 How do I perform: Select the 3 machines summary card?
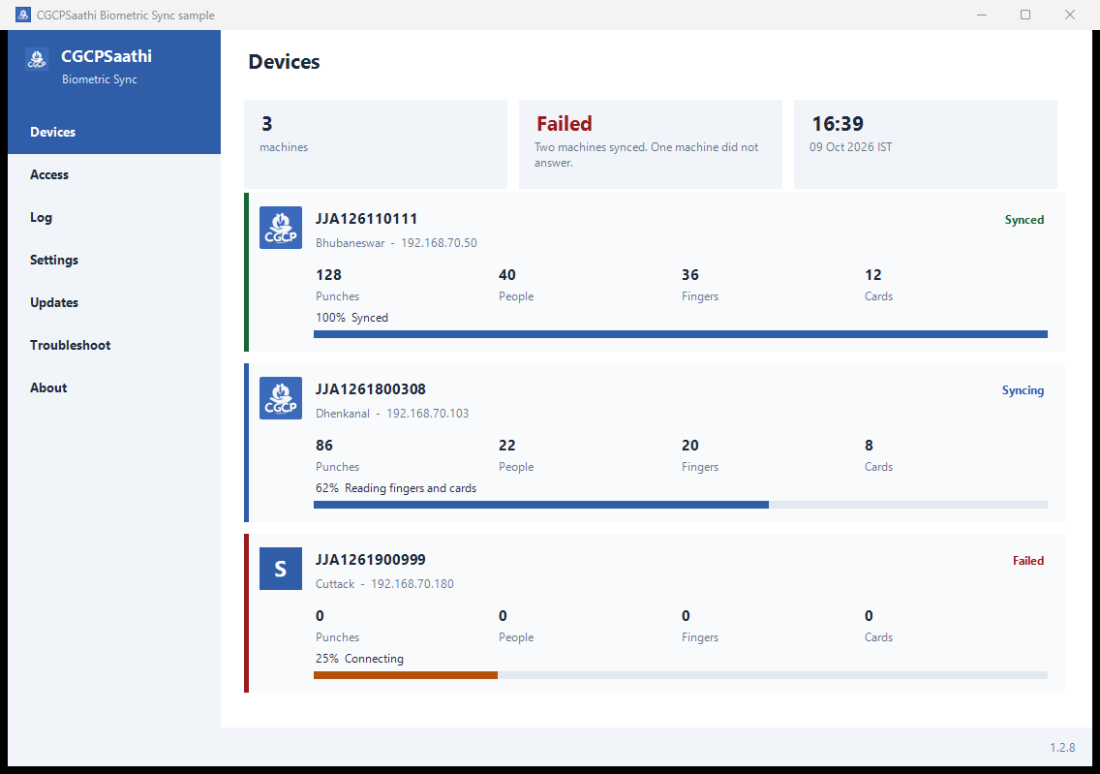pos(375,144)
